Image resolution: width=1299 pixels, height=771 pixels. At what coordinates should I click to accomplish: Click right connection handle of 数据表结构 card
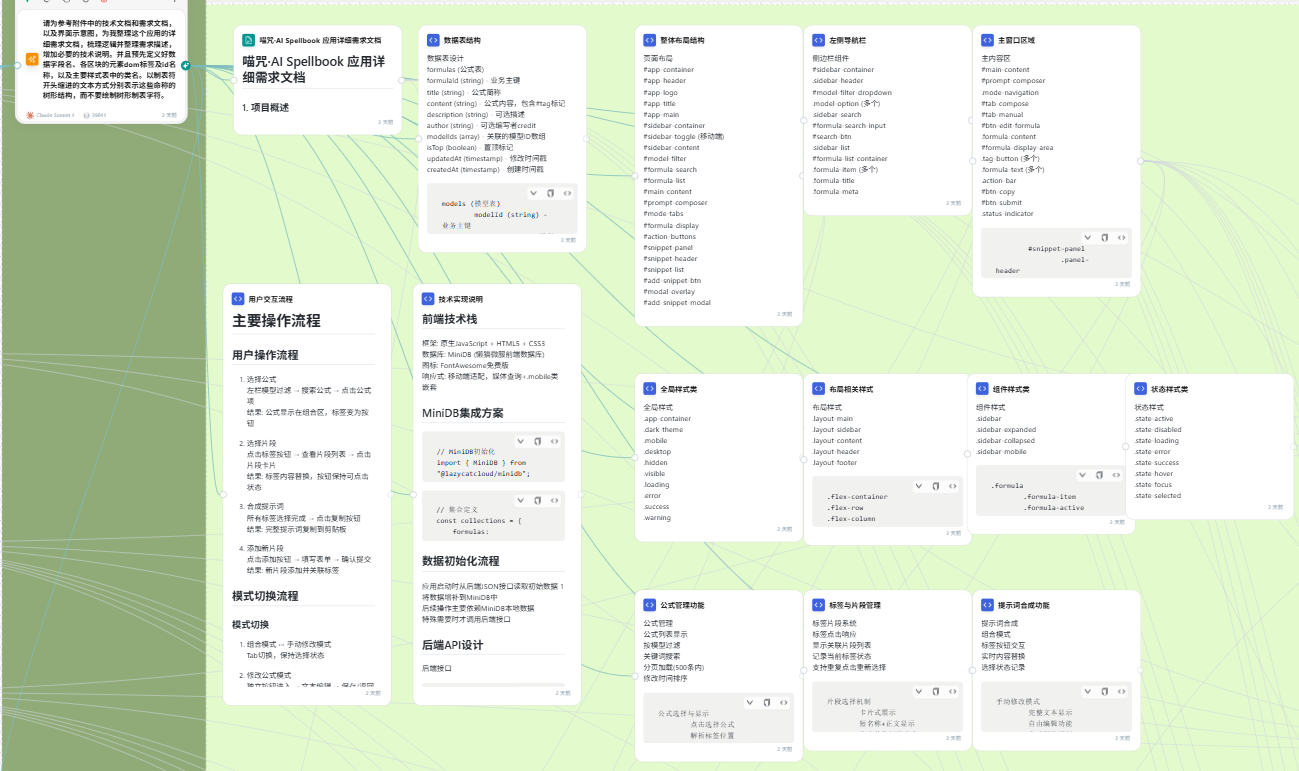click(x=586, y=137)
